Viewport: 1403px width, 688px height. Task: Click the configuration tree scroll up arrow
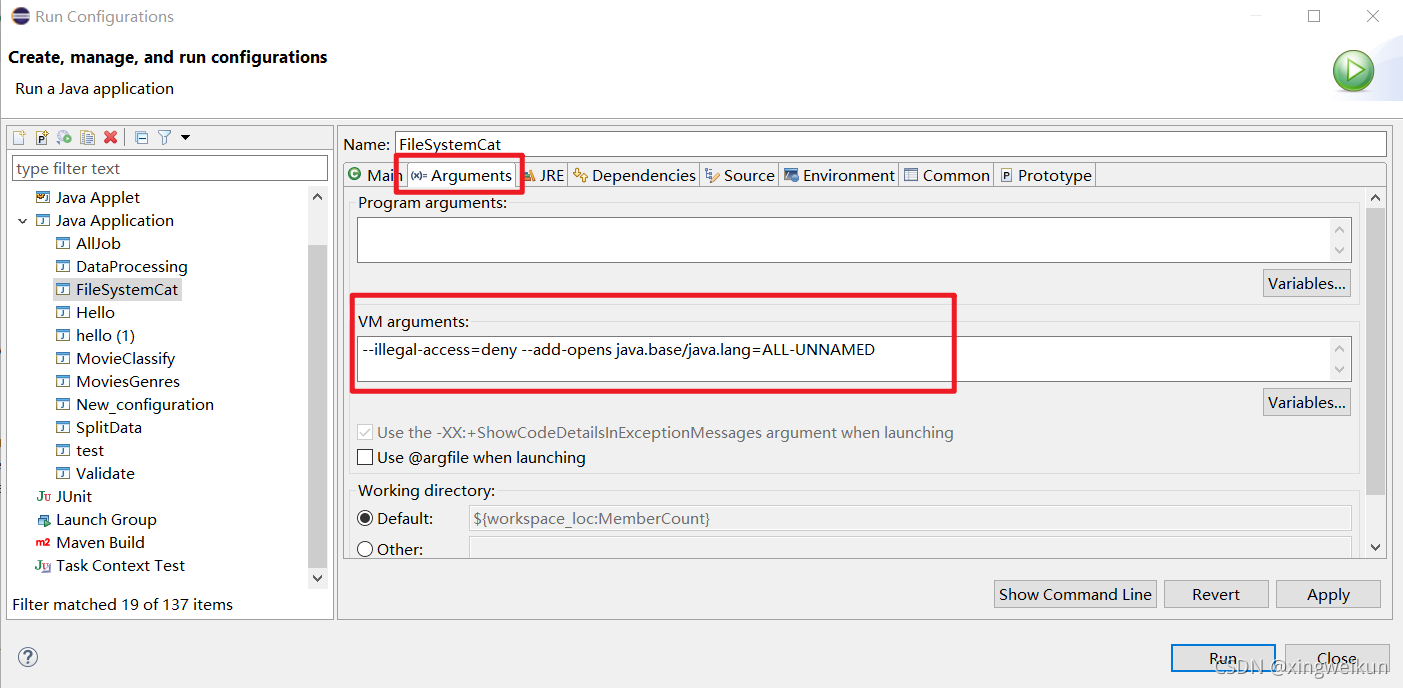(x=318, y=197)
